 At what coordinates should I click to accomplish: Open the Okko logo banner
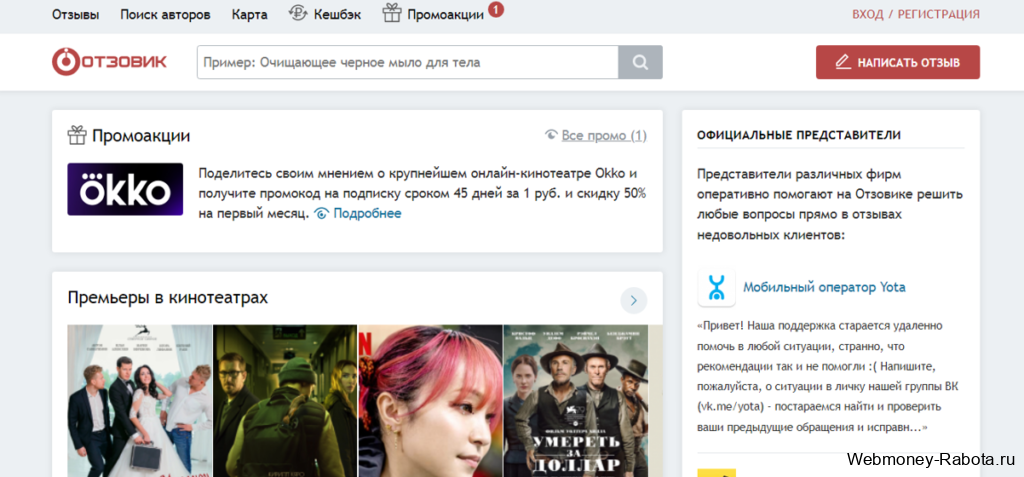point(125,189)
